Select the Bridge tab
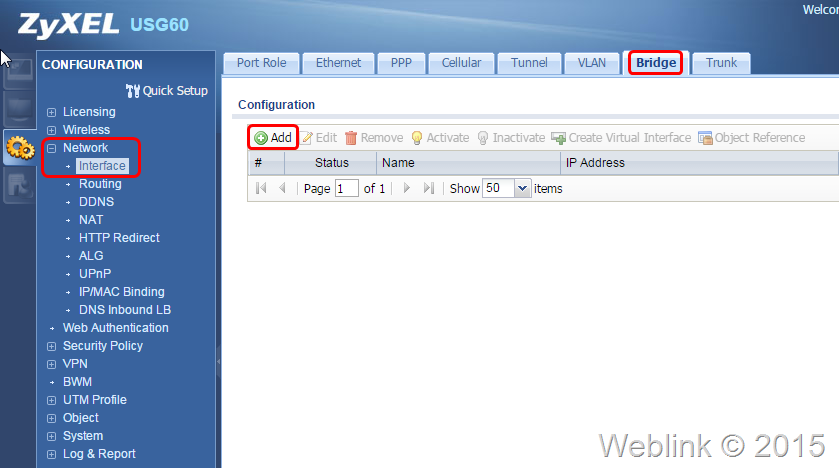 656,63
